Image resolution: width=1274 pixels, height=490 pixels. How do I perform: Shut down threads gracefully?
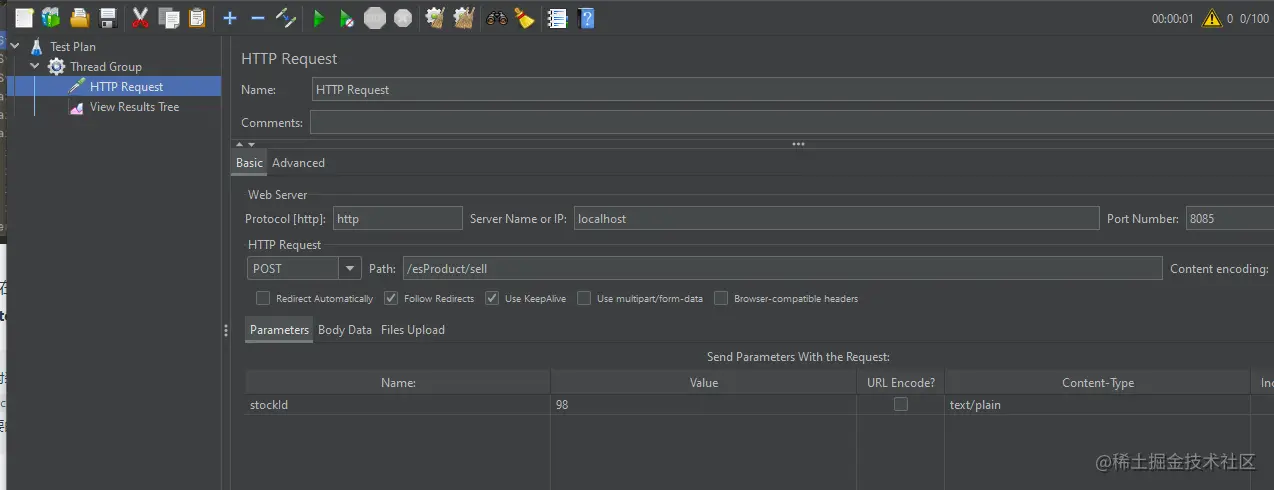(403, 17)
